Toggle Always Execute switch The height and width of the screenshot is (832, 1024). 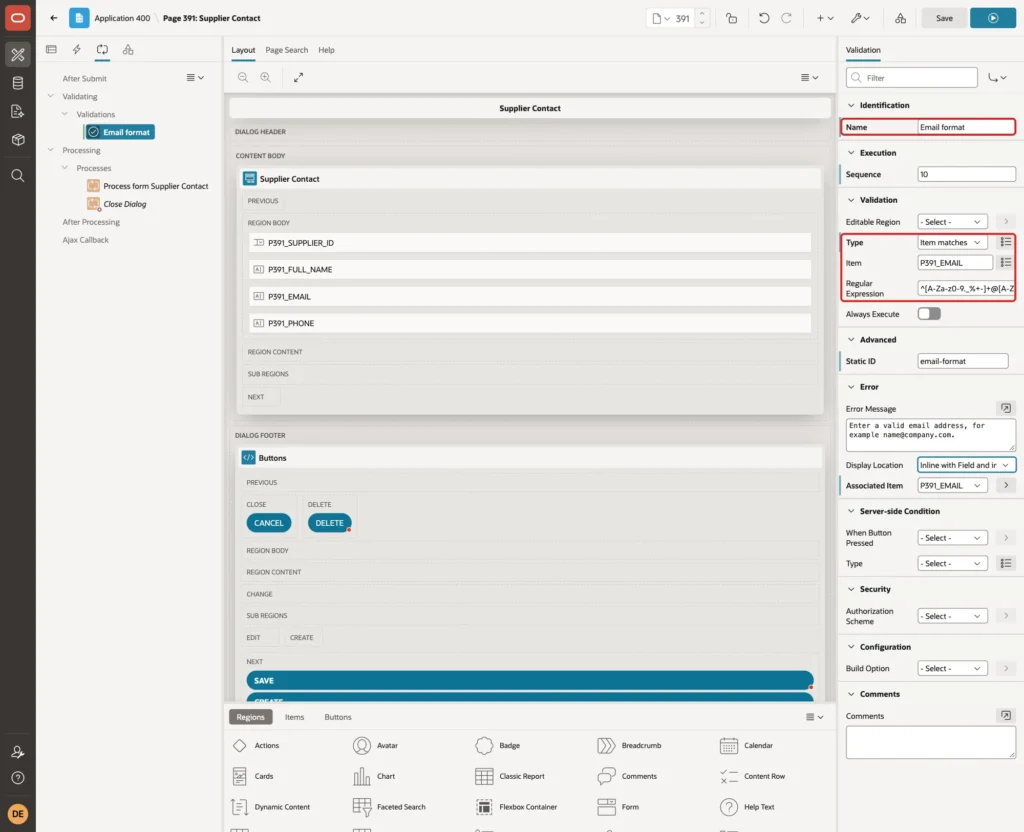[x=929, y=314]
